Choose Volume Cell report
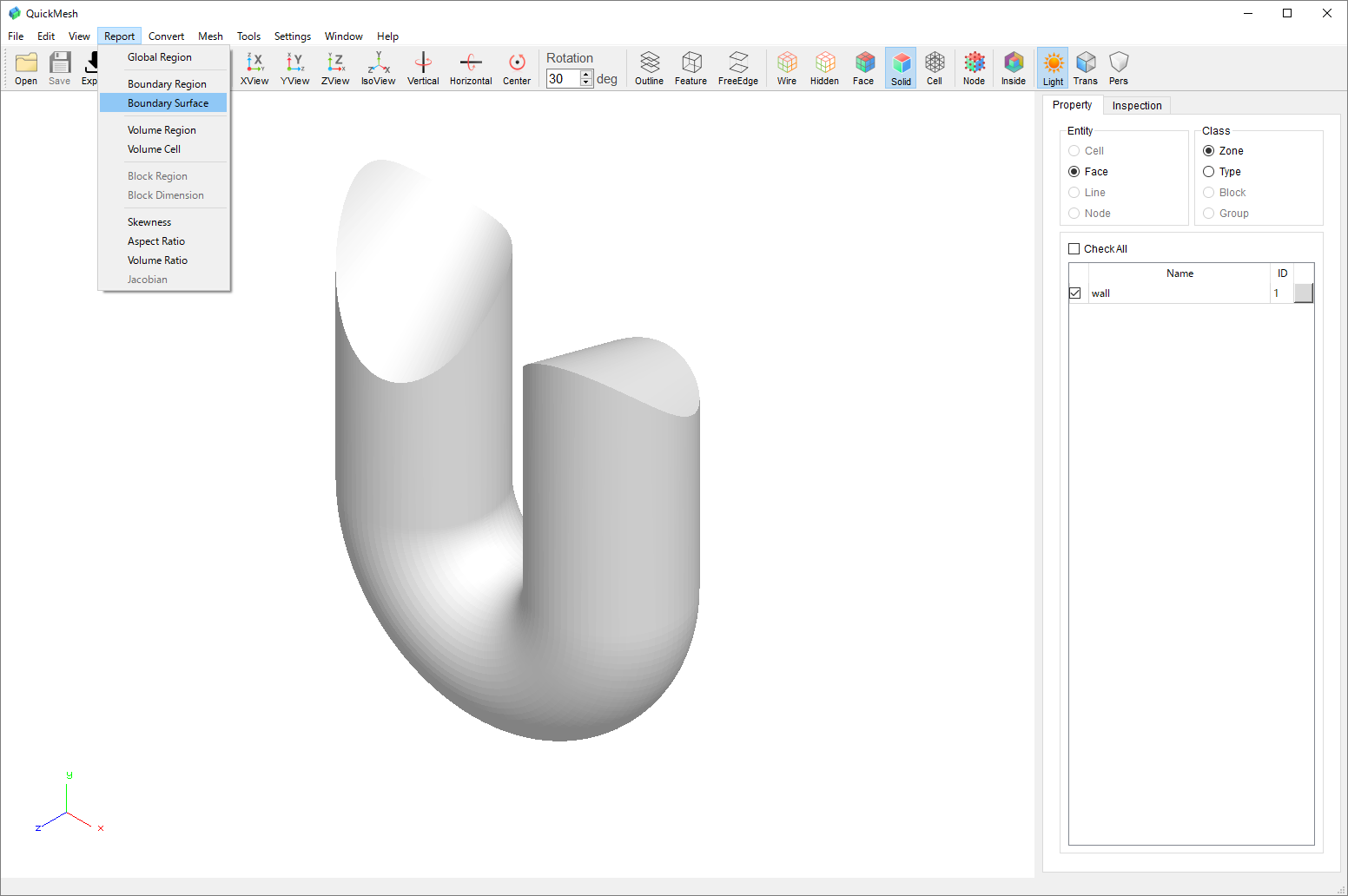The width and height of the screenshot is (1348, 896). [163, 149]
